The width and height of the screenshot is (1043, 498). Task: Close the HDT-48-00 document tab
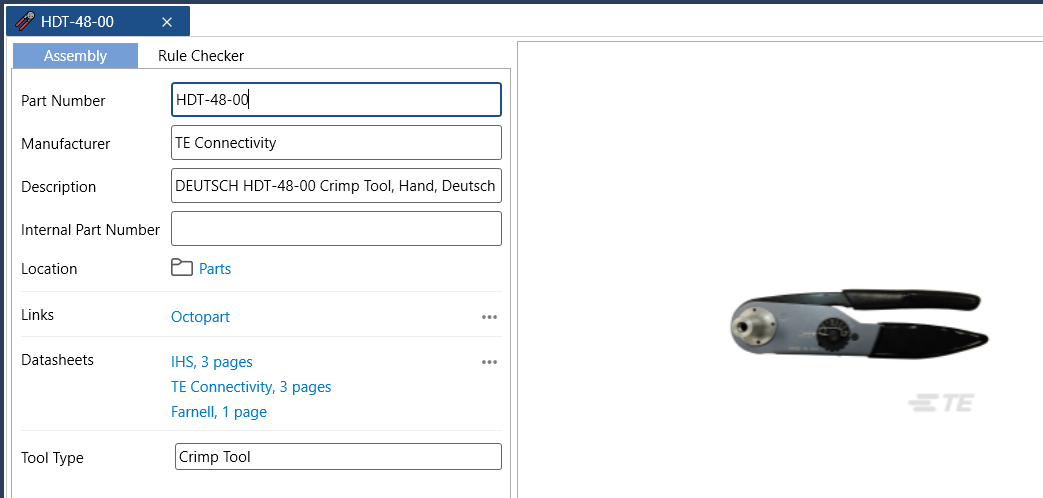point(167,22)
